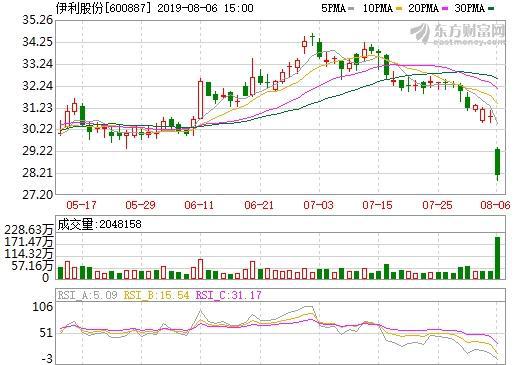
Task: Click the 20PMA legend label
Action: click(x=423, y=8)
